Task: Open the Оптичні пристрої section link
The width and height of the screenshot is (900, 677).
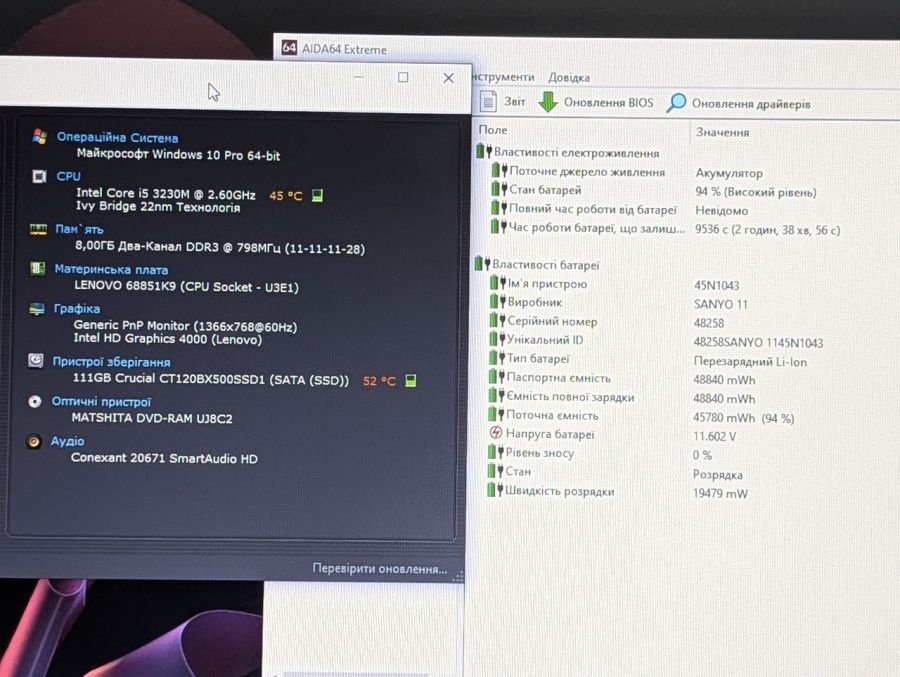Action: pyautogui.click(x=102, y=401)
